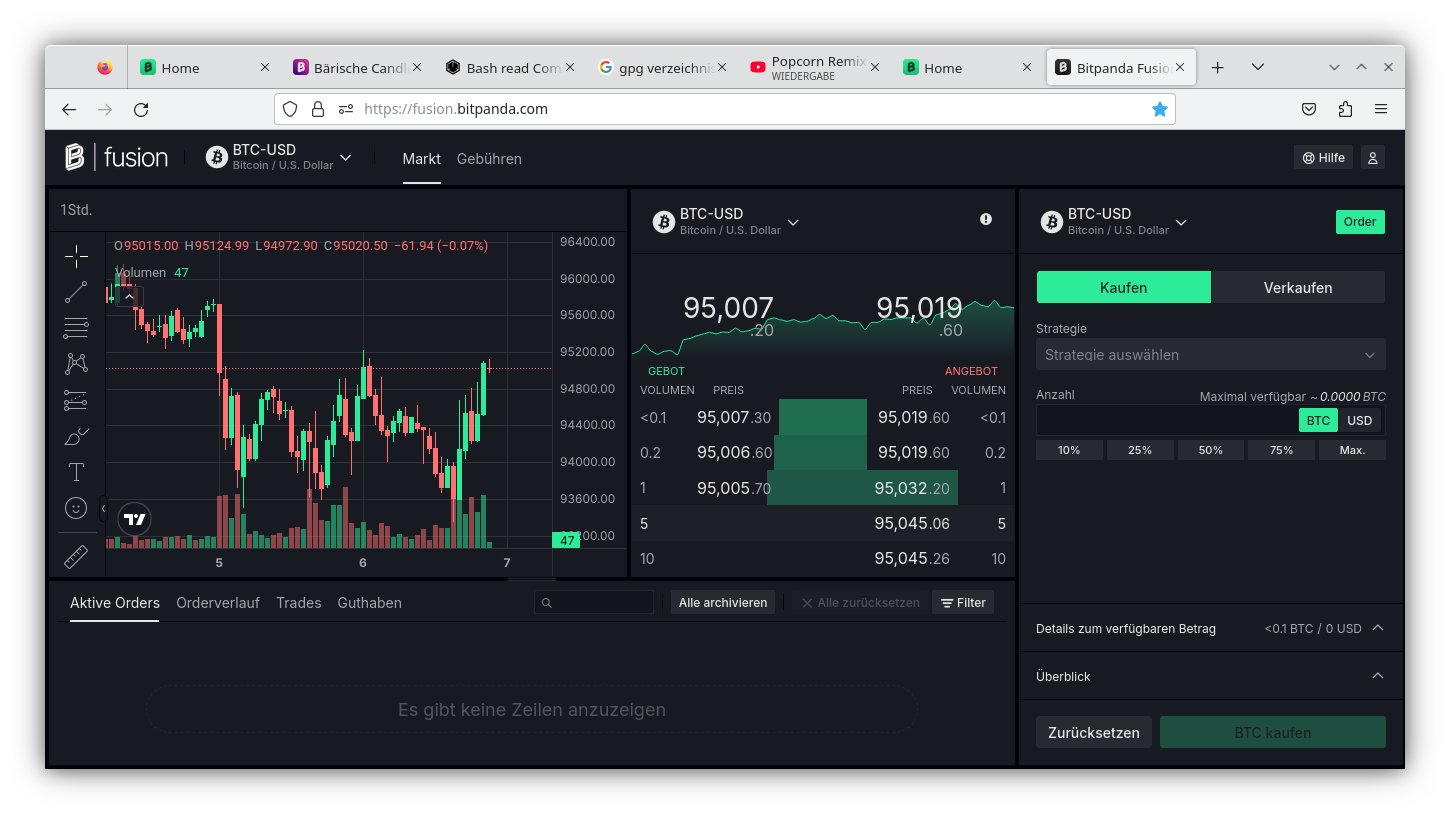The width and height of the screenshot is (1450, 814).
Task: Select the crosshair cursor tool
Action: point(76,257)
